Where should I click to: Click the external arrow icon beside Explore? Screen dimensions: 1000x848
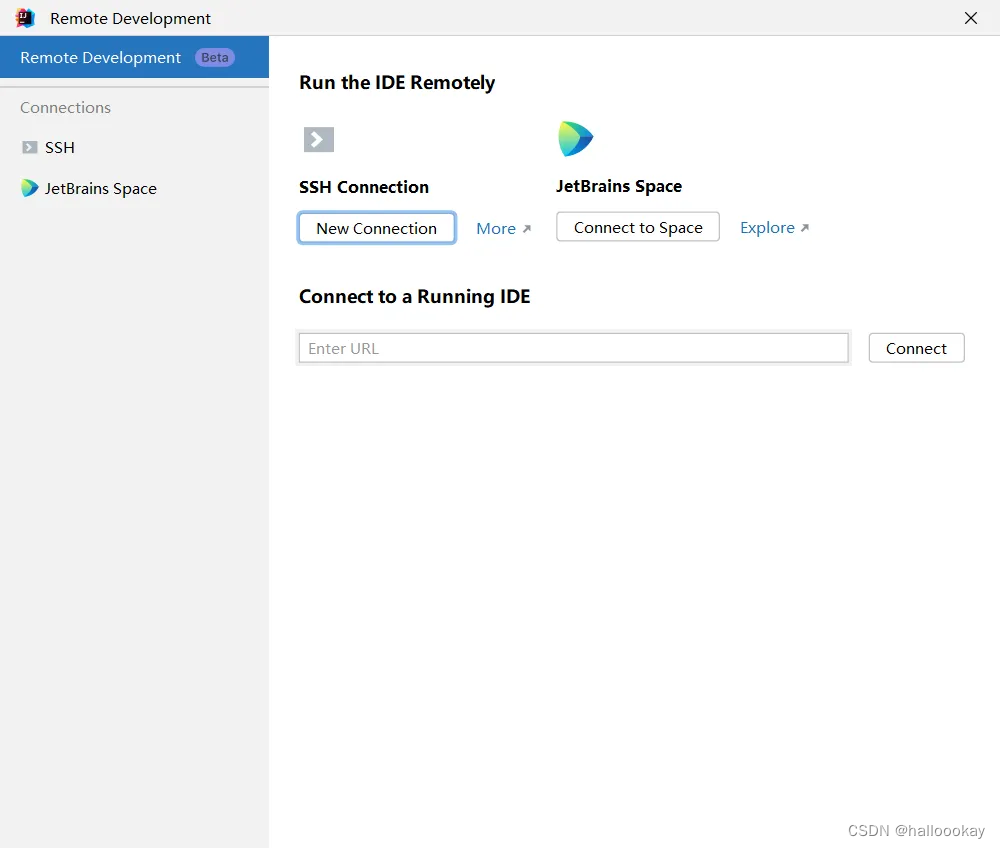(x=805, y=228)
